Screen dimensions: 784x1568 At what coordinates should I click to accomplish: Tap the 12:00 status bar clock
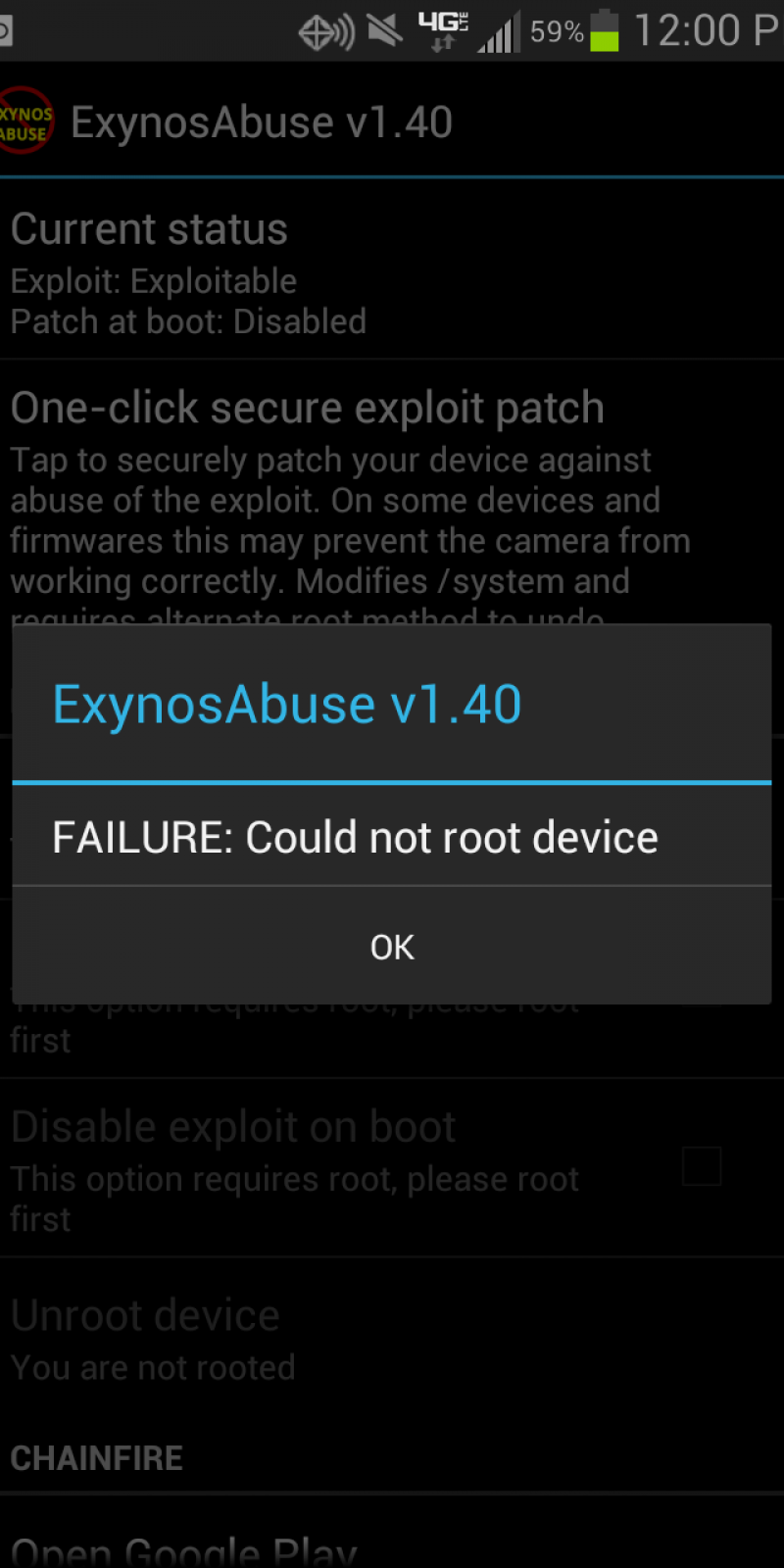tap(708, 30)
